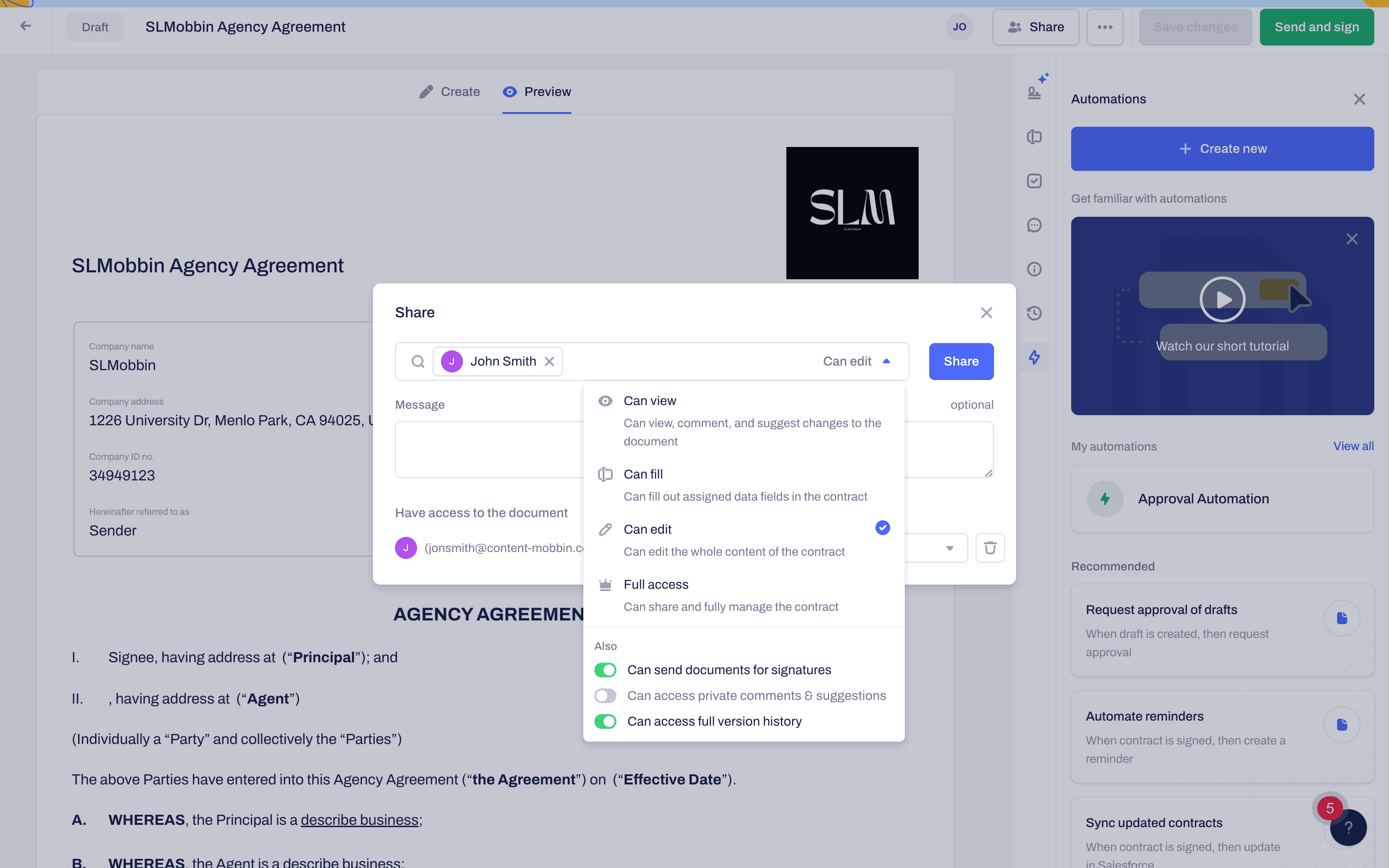Delete user access with trash icon
This screenshot has width=1389, height=868.
[990, 547]
